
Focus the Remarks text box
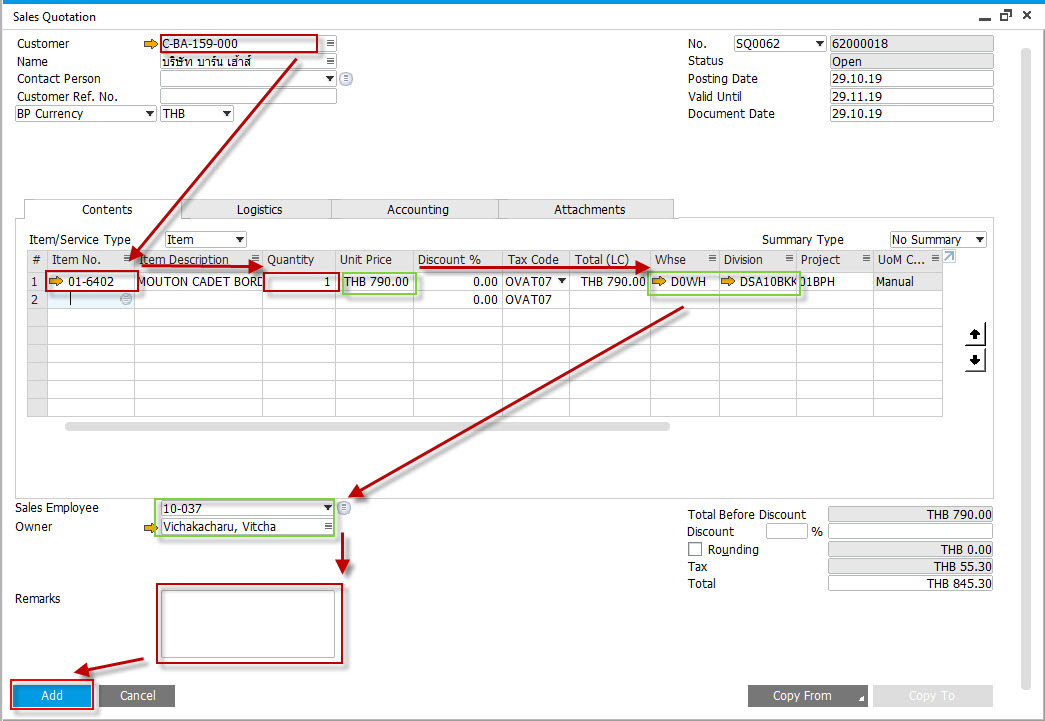[x=248, y=624]
